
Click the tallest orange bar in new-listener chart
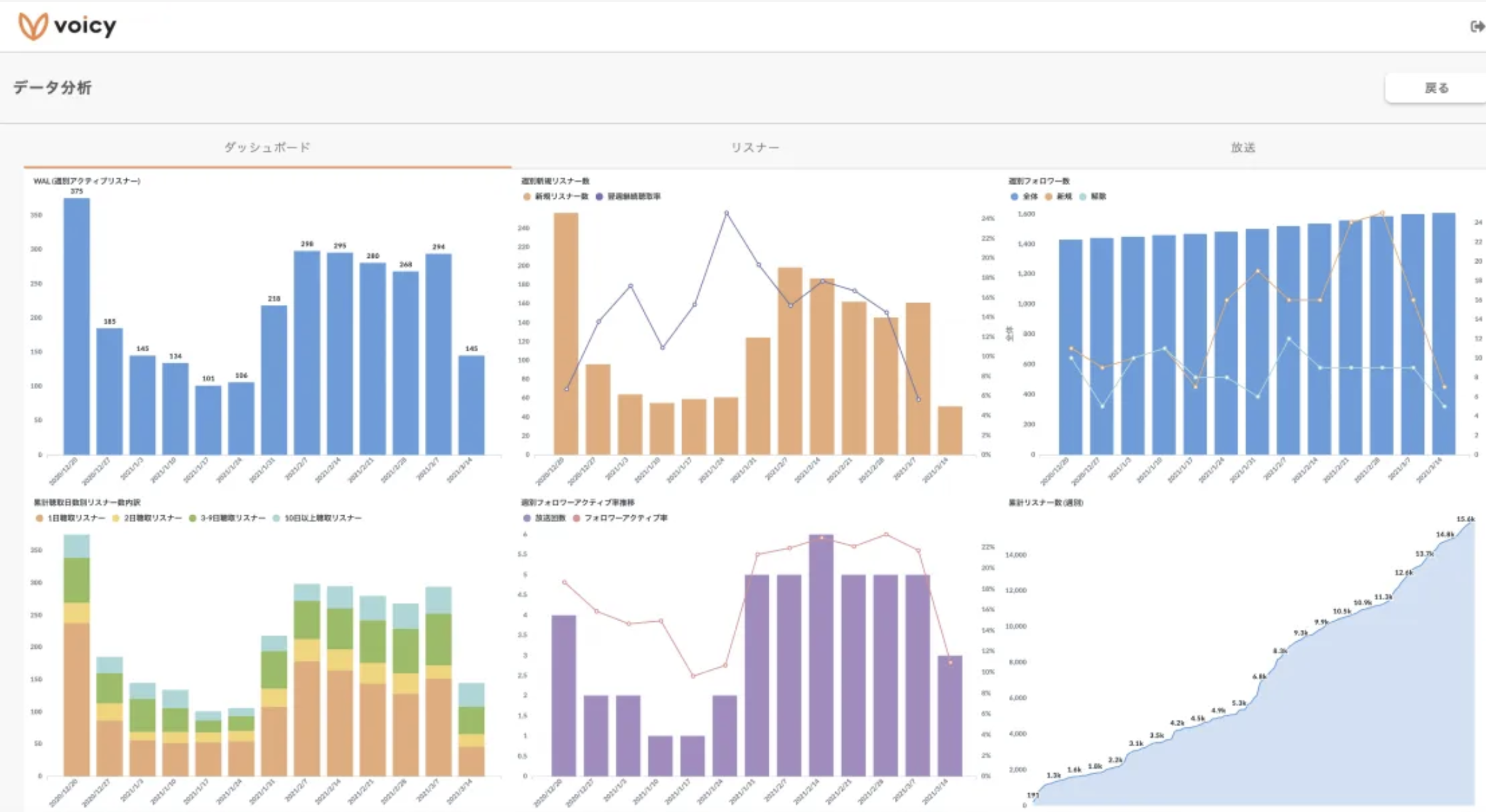[x=566, y=333]
